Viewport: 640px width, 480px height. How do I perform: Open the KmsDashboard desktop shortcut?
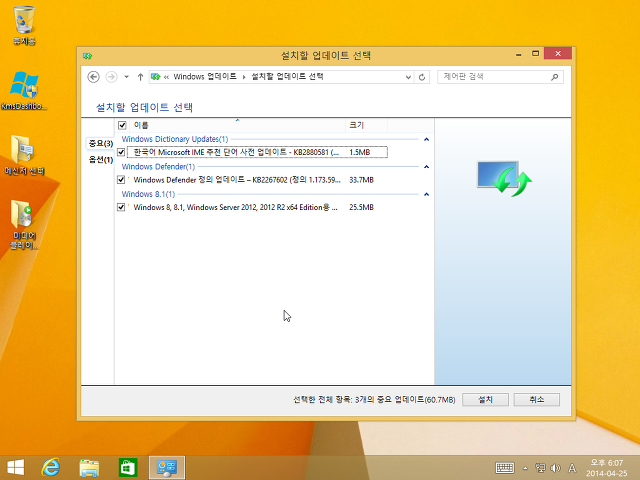(x=24, y=91)
